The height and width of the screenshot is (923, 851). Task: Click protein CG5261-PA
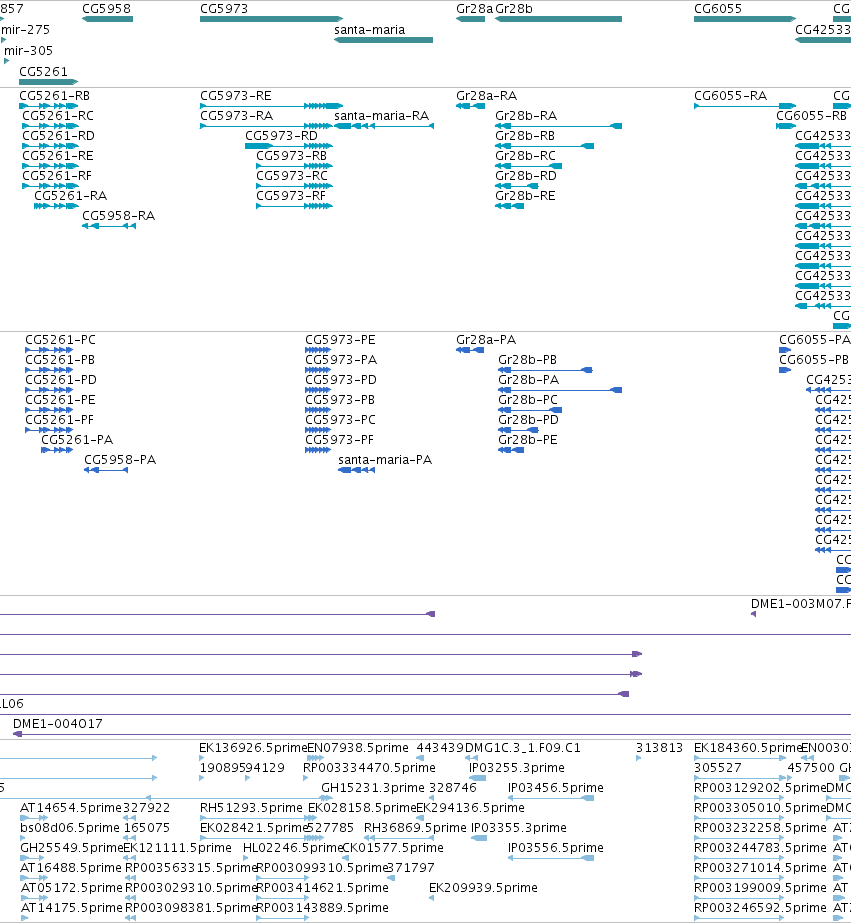pyautogui.click(x=77, y=440)
